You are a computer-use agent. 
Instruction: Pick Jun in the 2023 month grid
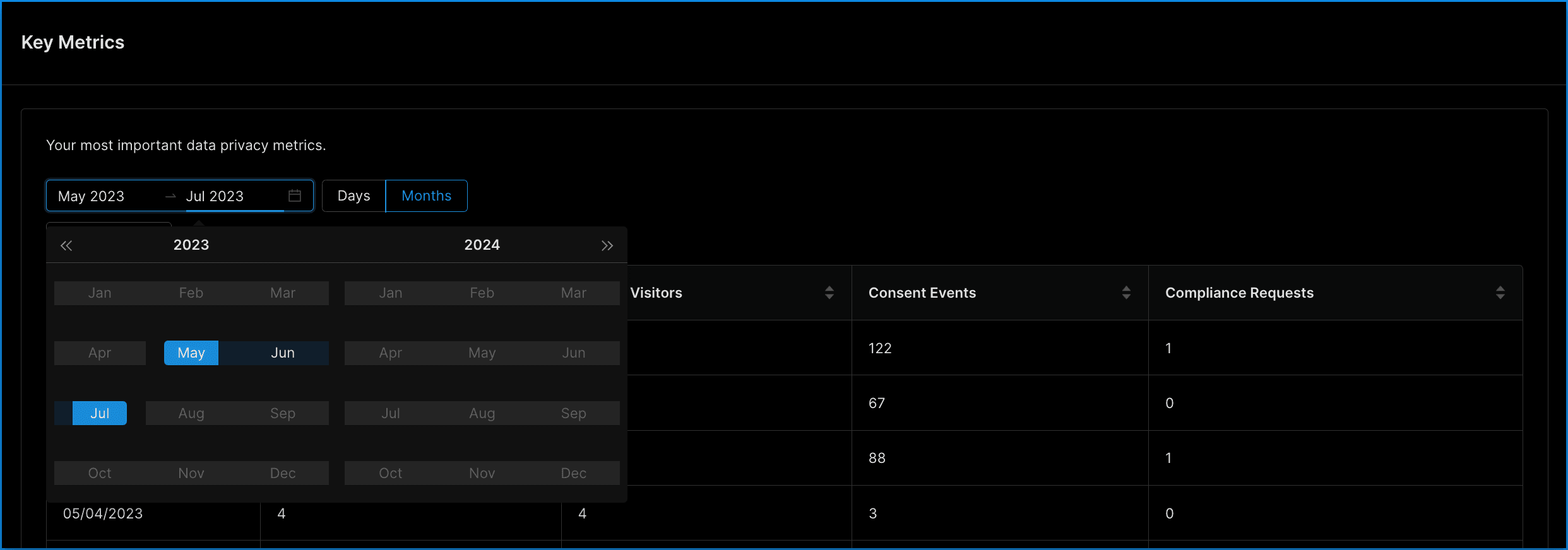283,353
